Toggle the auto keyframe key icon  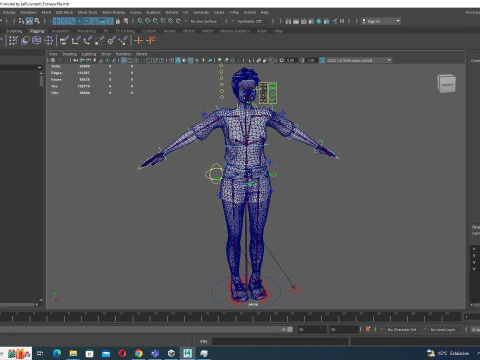368,329
